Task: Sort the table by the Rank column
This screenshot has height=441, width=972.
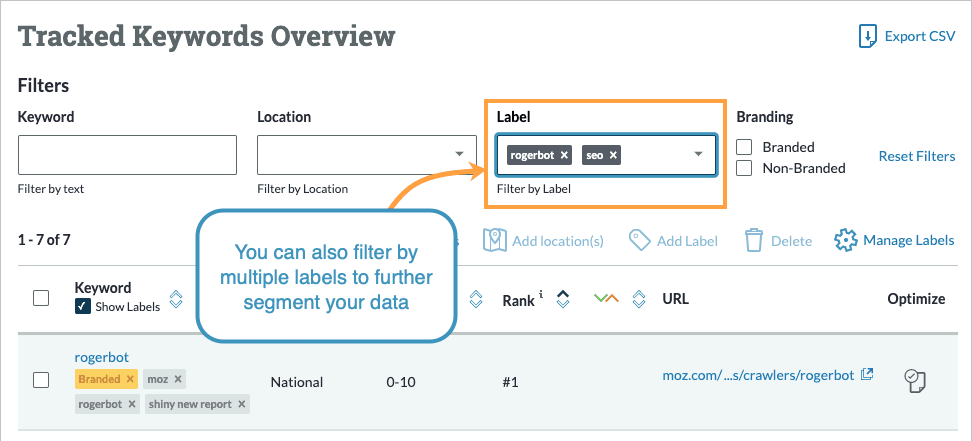Action: [563, 299]
